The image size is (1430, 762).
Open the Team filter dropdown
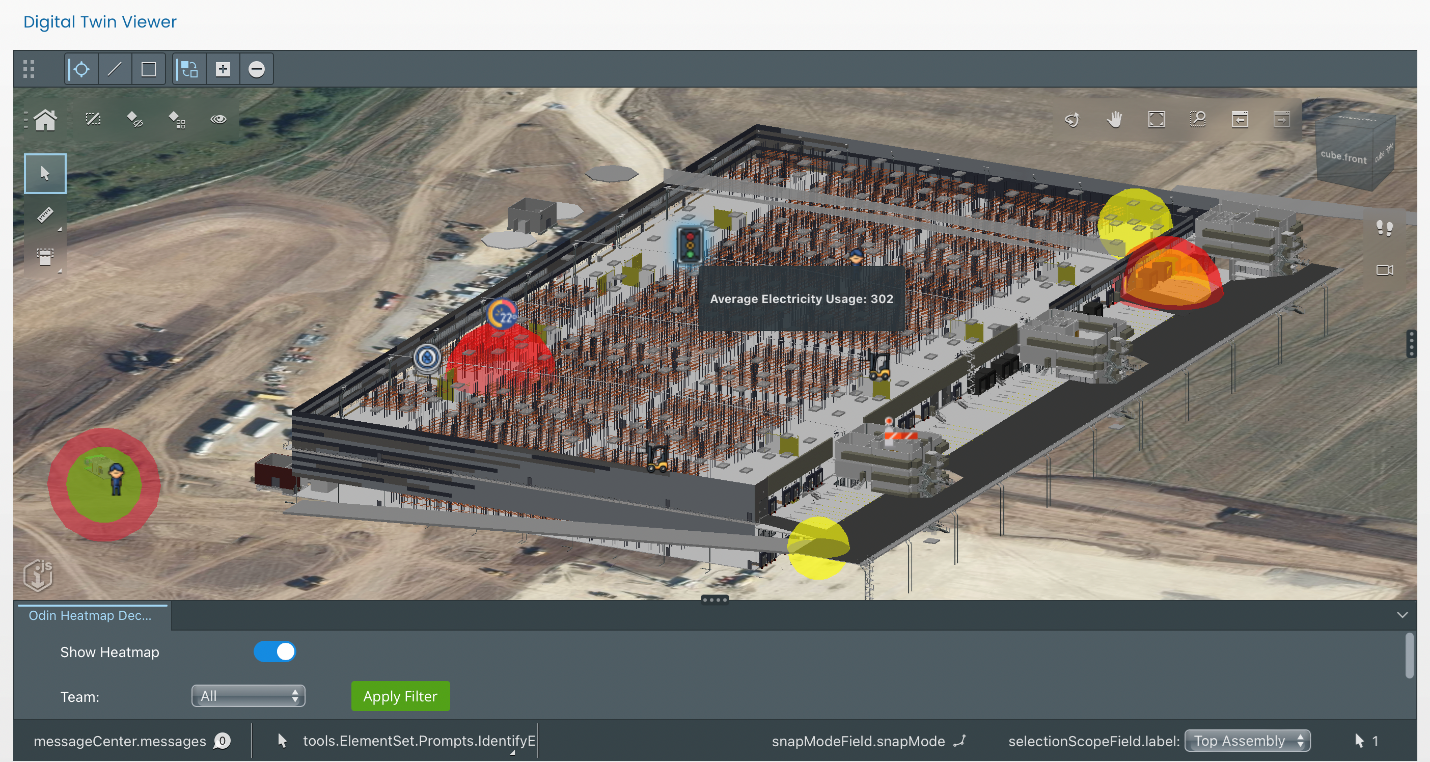[248, 696]
